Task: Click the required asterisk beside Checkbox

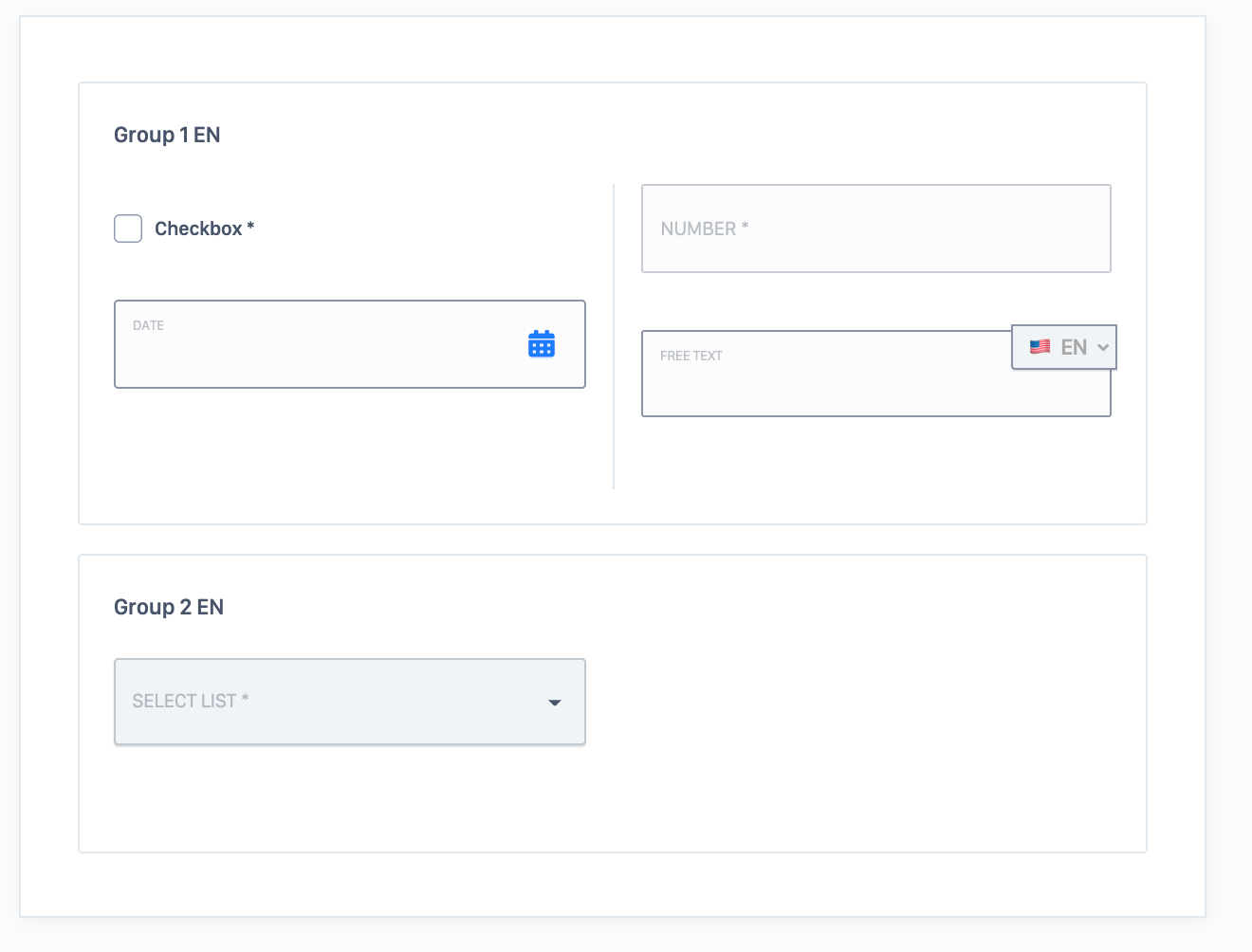Action: tap(250, 227)
